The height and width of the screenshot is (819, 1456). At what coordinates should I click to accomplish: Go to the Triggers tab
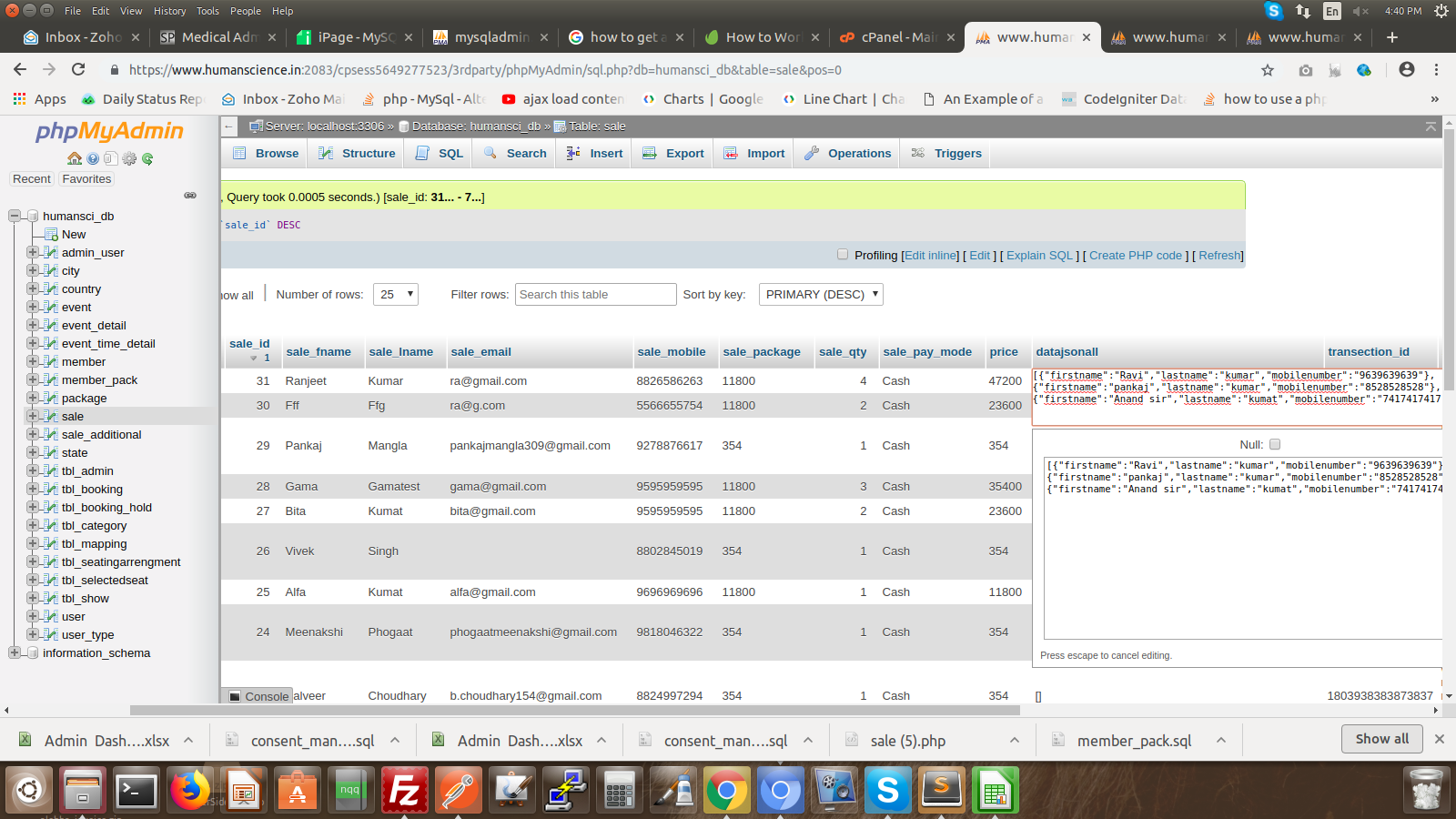[947, 153]
